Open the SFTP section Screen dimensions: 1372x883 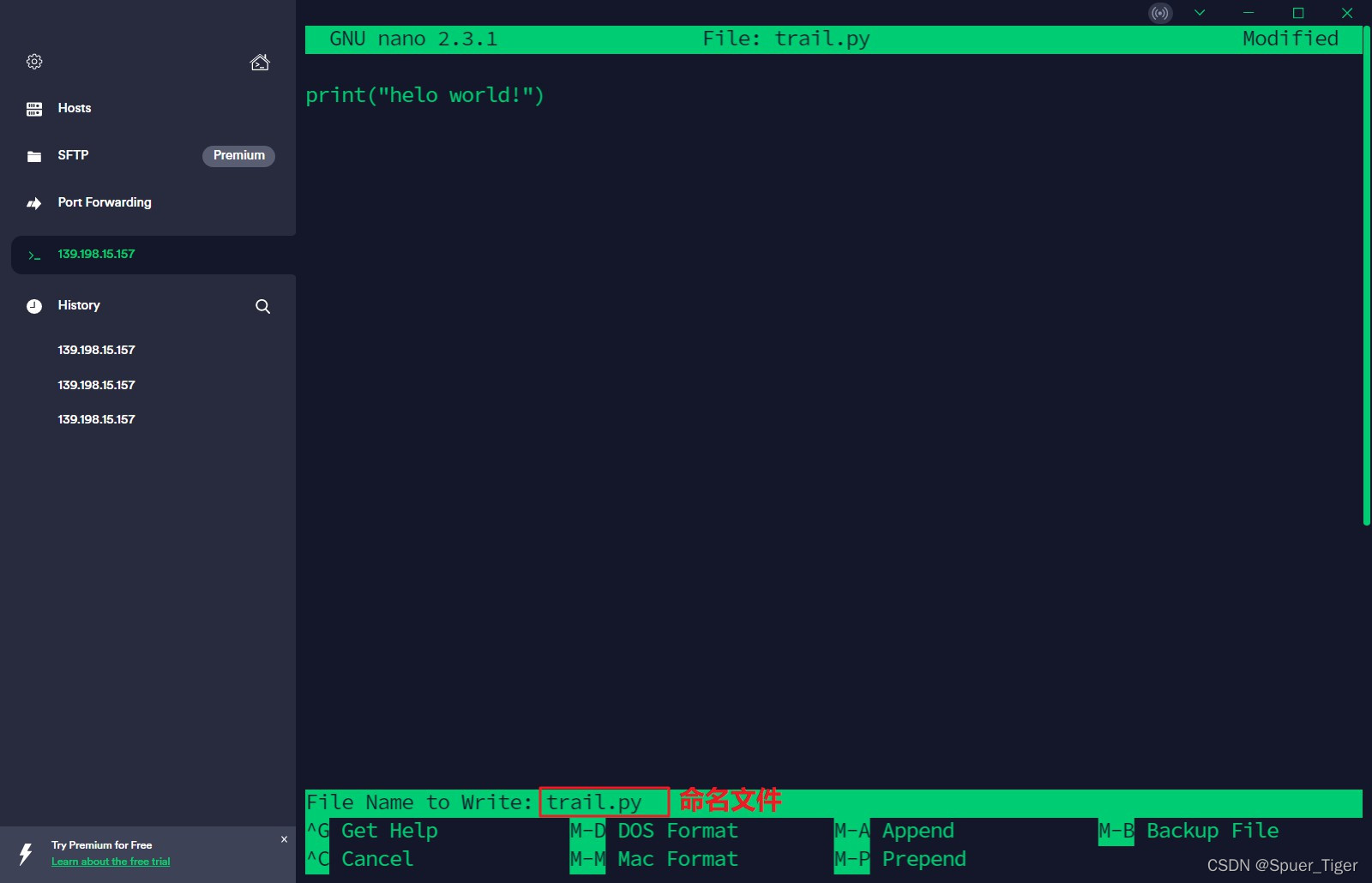pyautogui.click(x=73, y=155)
